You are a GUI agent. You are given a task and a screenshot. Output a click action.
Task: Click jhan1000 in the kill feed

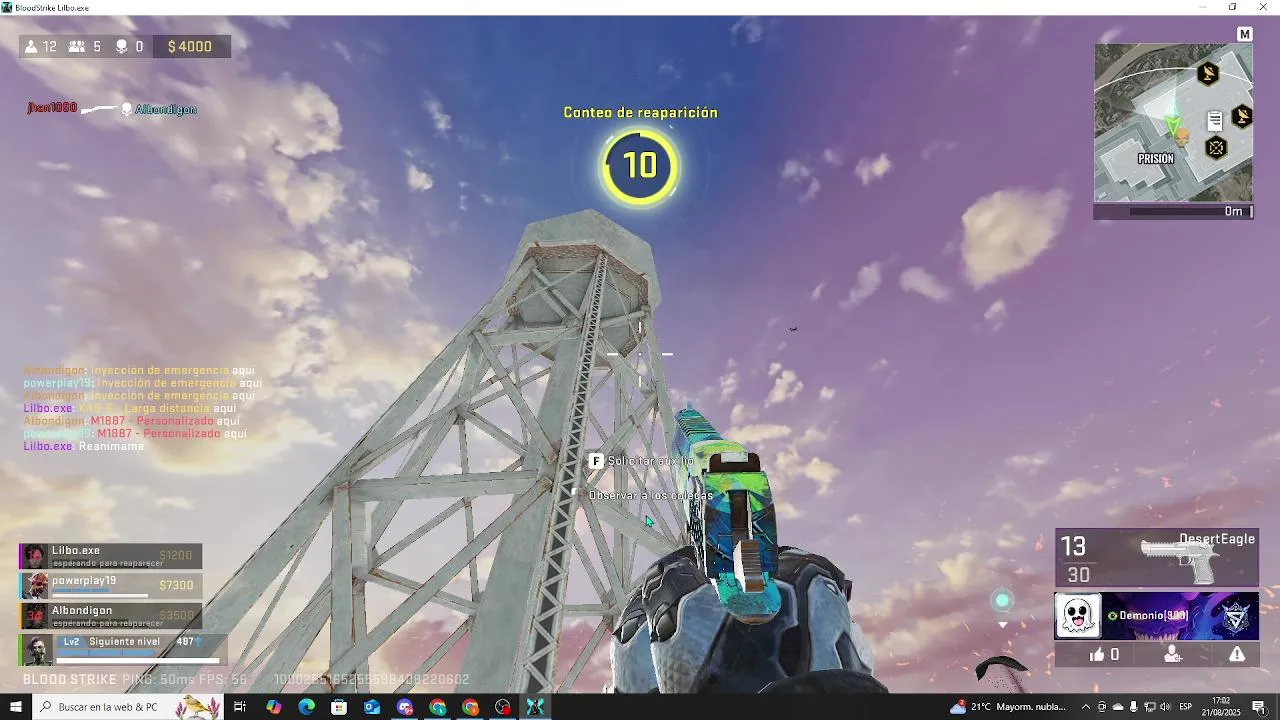tap(52, 108)
